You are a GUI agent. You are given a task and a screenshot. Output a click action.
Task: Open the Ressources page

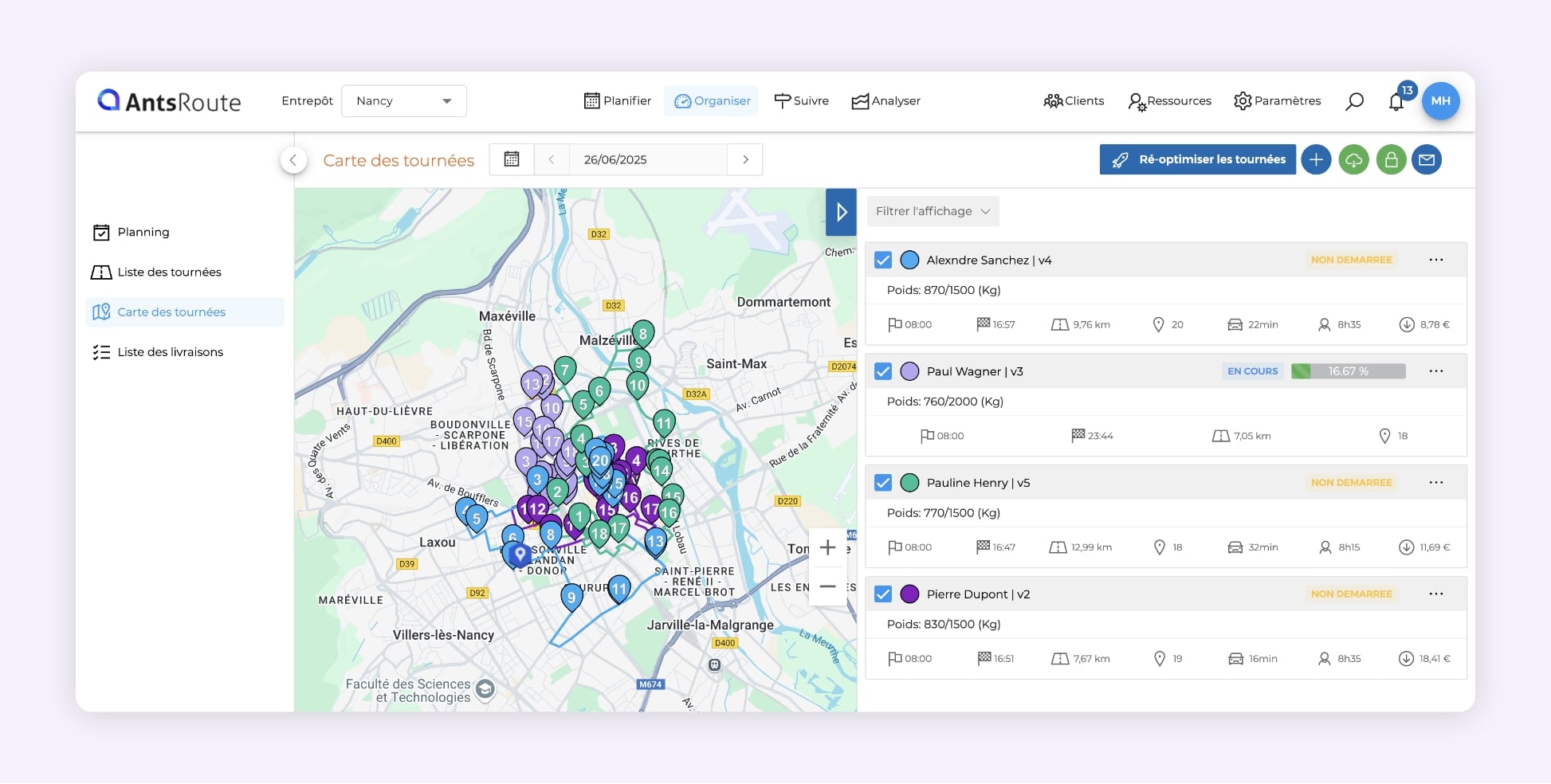pos(1168,100)
